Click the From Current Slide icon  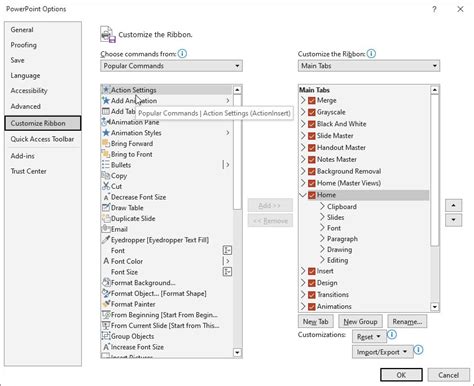click(x=106, y=325)
